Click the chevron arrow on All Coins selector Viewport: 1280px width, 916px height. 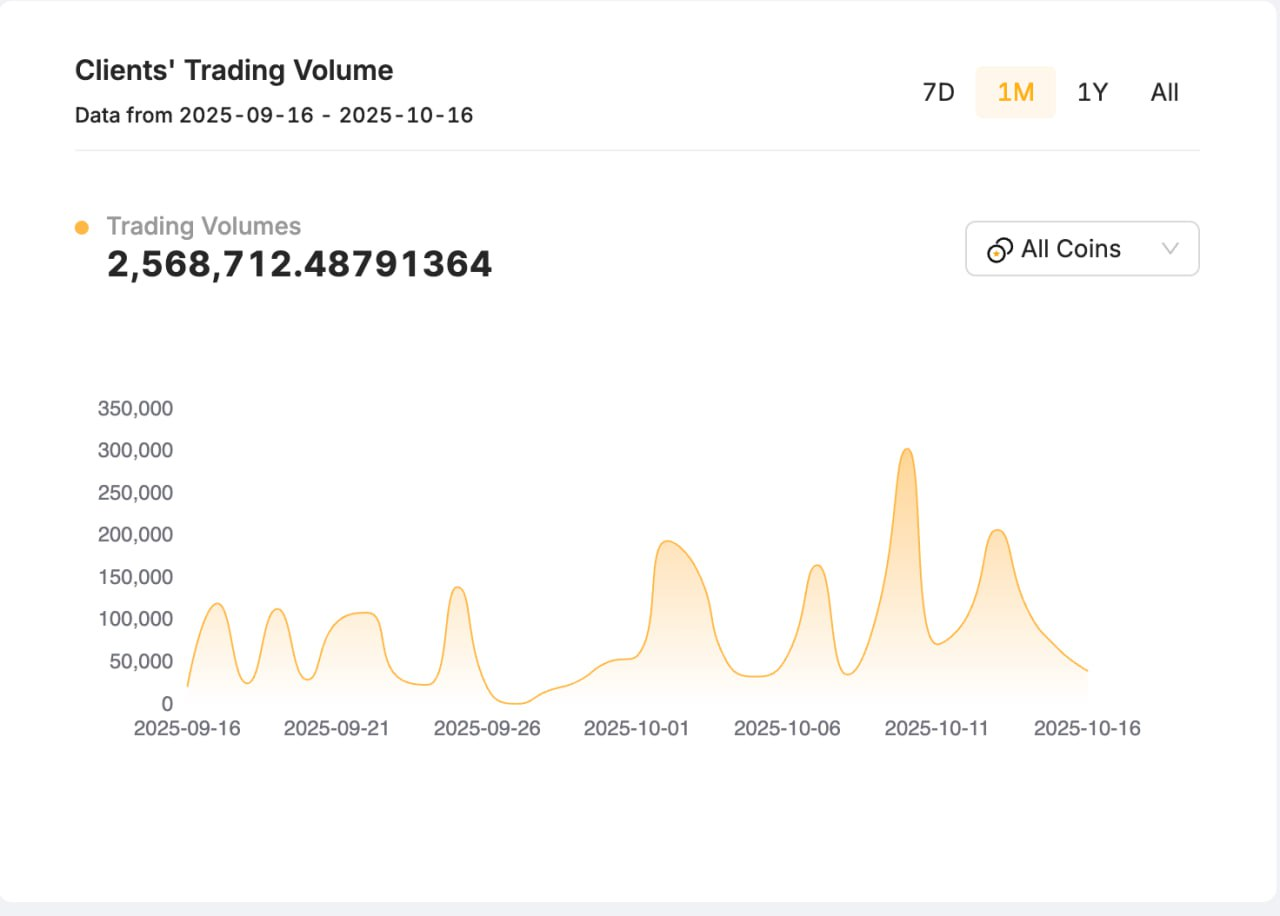[x=1170, y=249]
